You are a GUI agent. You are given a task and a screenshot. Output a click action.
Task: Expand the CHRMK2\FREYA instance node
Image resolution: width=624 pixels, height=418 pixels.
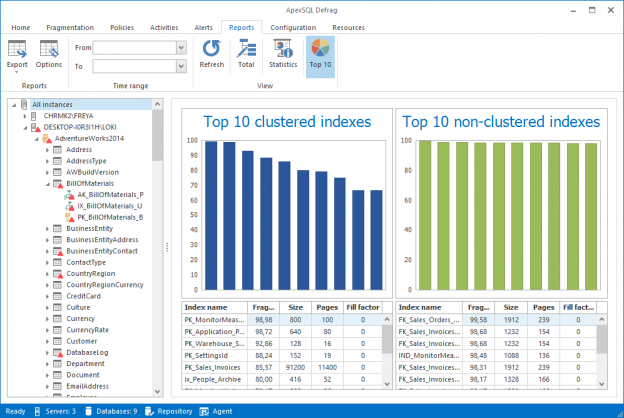(x=25, y=116)
